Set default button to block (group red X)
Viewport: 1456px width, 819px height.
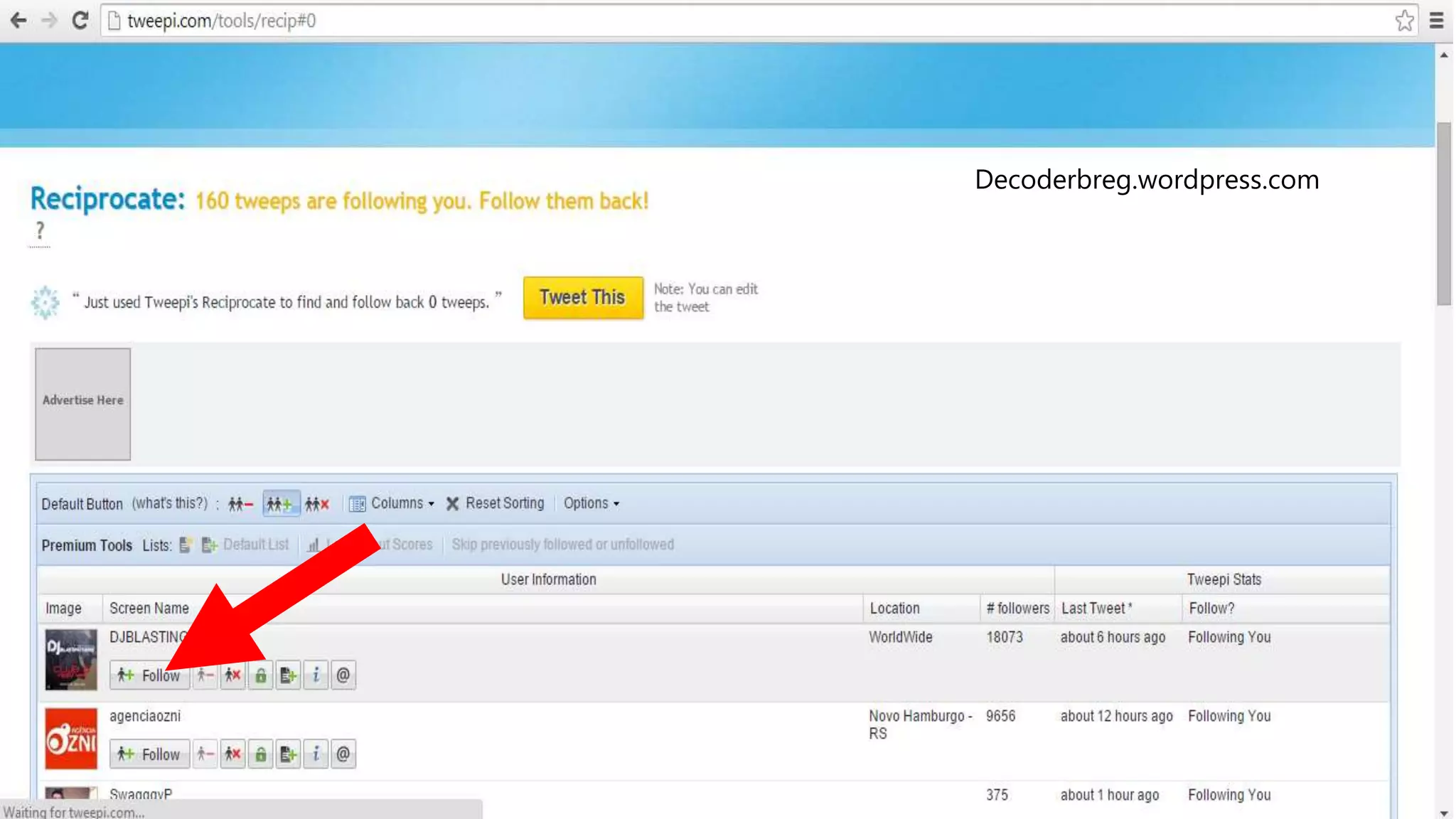click(317, 504)
